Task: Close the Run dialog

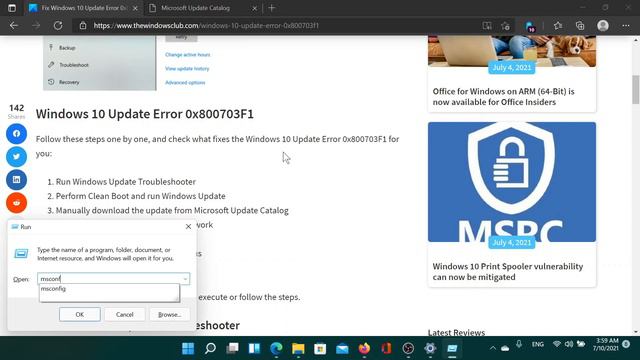Action: 188,227
